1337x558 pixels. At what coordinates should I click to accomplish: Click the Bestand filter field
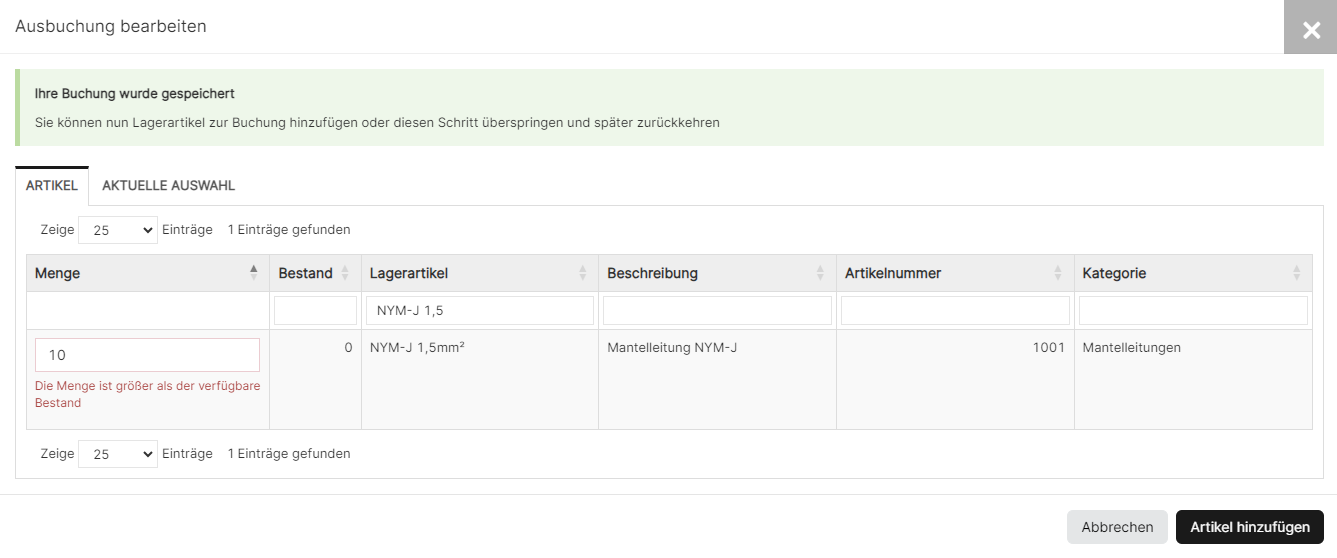tap(315, 311)
